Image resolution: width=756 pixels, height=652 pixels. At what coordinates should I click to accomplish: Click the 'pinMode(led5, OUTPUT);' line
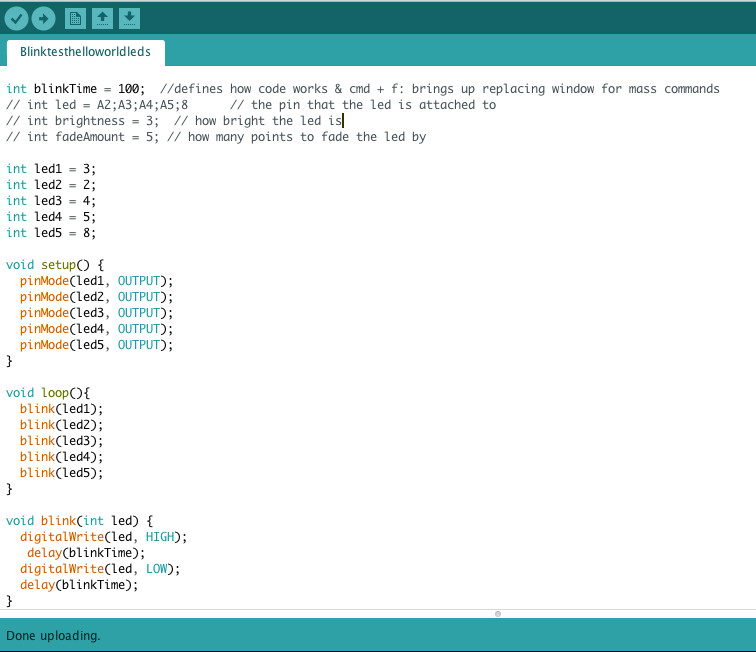pyautogui.click(x=96, y=344)
